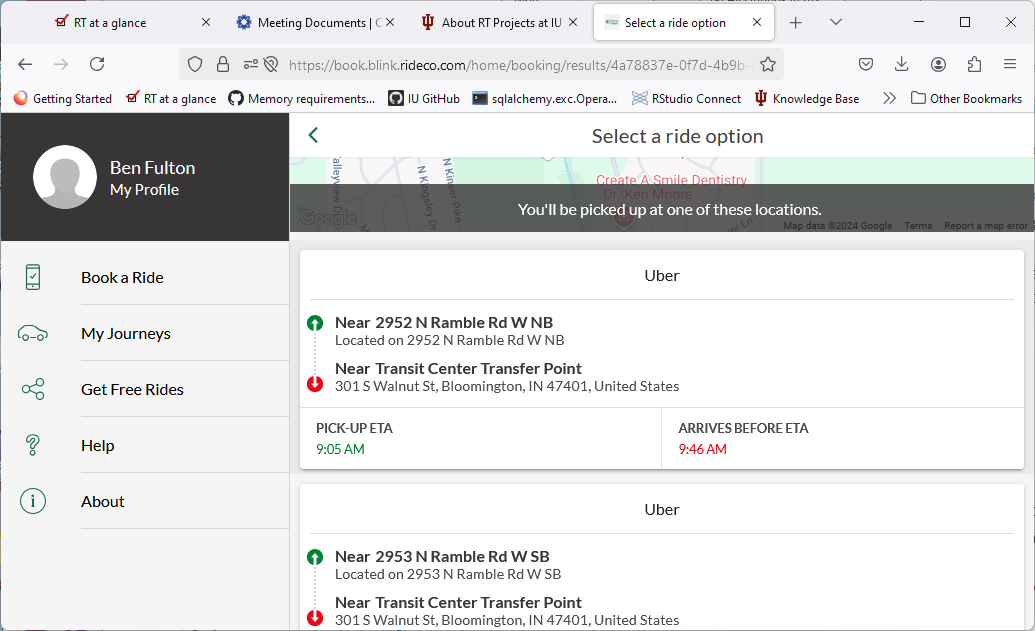Open the IU GitHub bookmark
This screenshot has height=631, width=1035.
424,98
